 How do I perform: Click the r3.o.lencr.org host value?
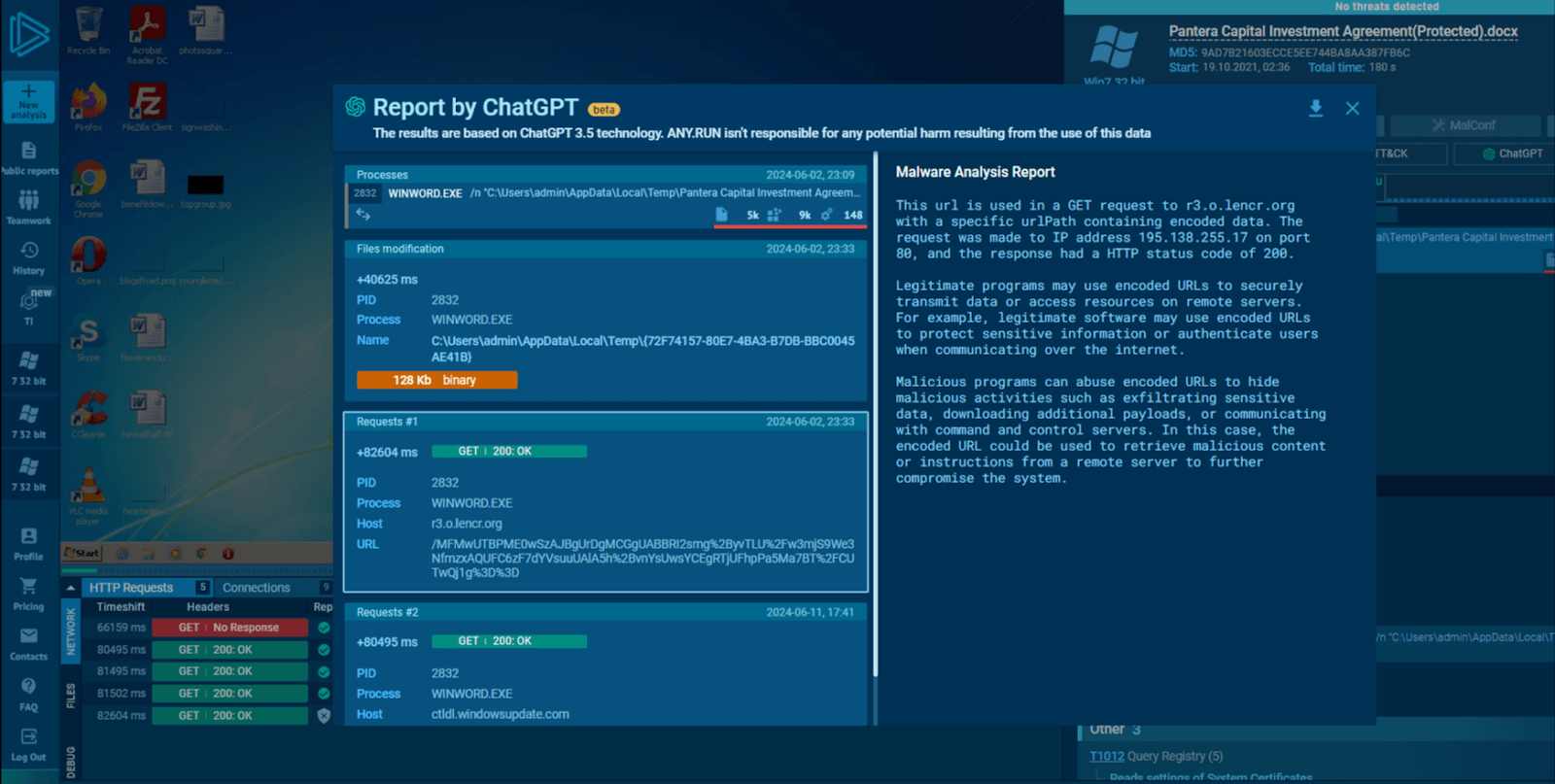[x=466, y=524]
